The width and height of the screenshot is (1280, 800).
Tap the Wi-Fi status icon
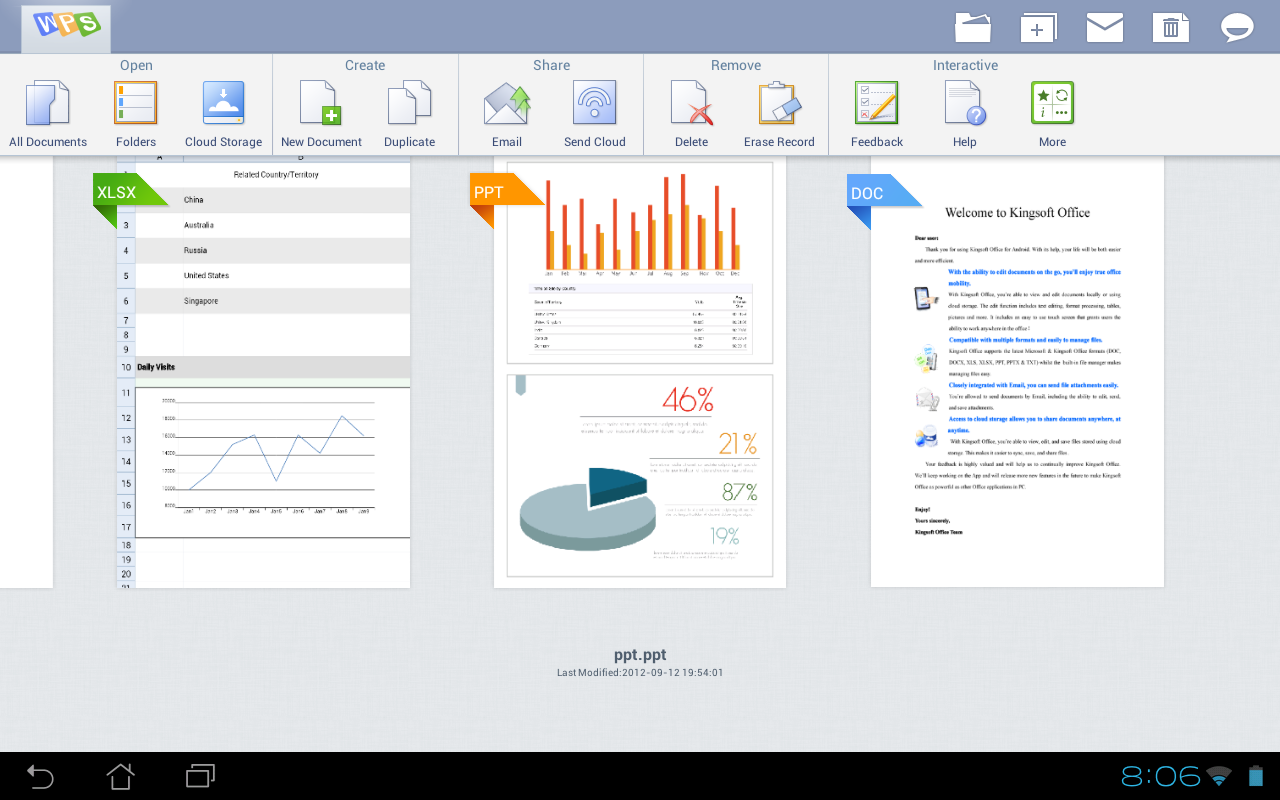click(x=1219, y=776)
